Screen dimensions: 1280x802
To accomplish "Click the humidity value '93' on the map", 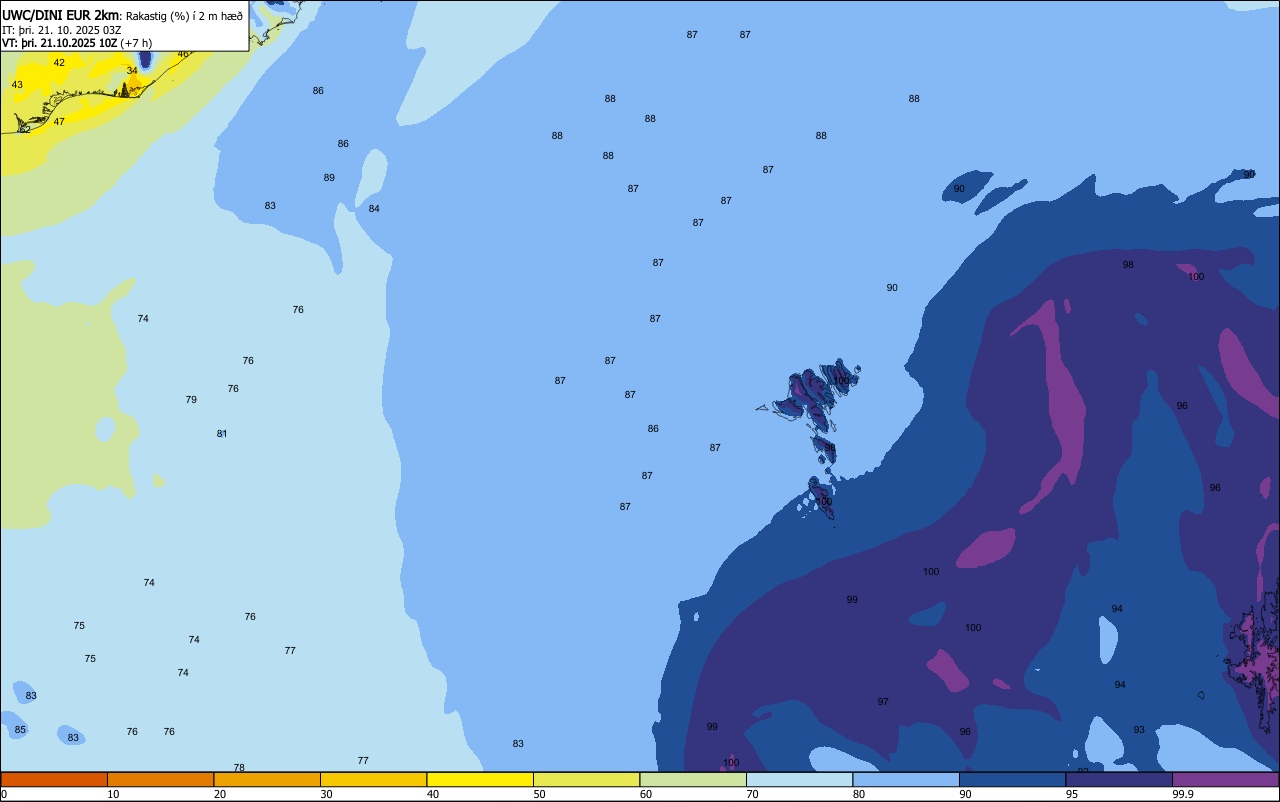I will 1139,730.
